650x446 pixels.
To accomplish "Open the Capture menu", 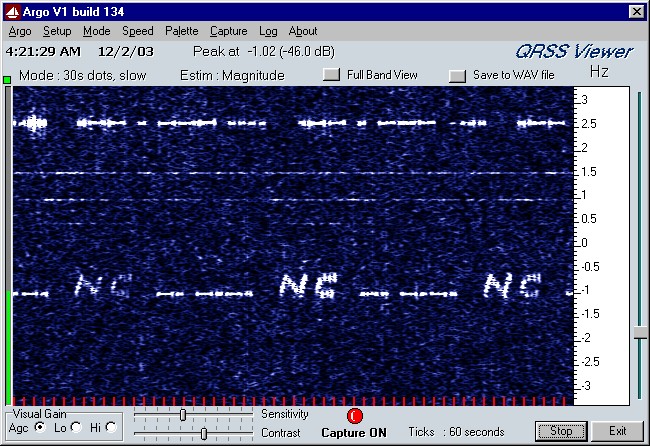I will pyautogui.click(x=228, y=31).
